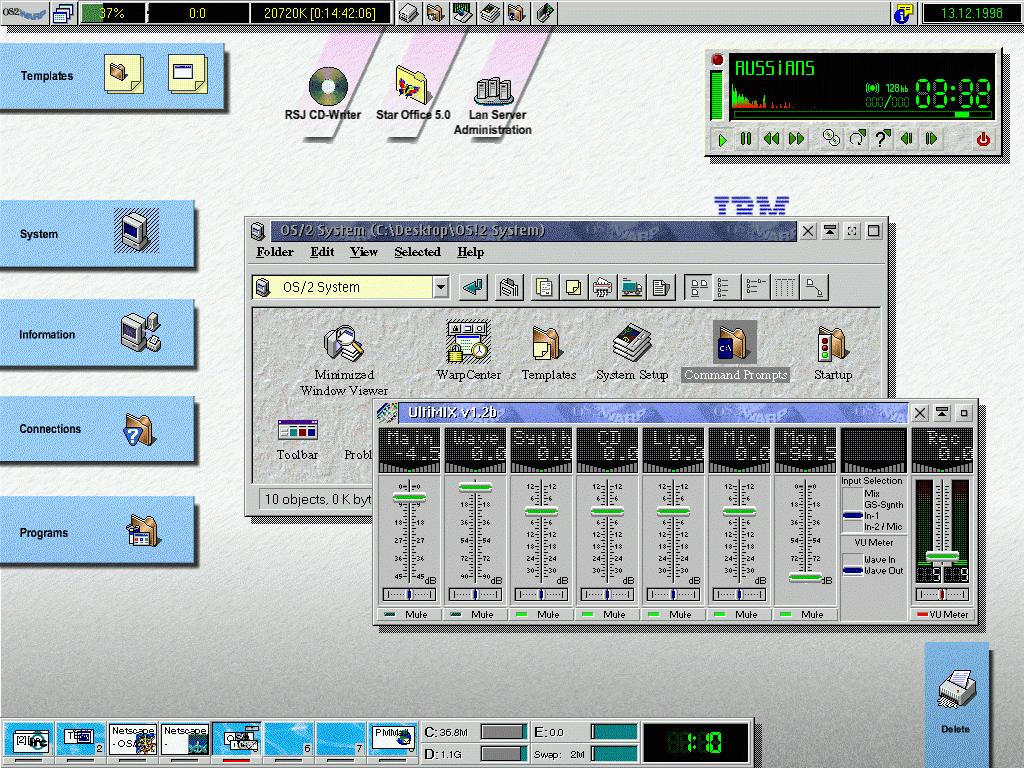Open the System Setup icon
Screen dimensions: 1024x768
pos(632,343)
